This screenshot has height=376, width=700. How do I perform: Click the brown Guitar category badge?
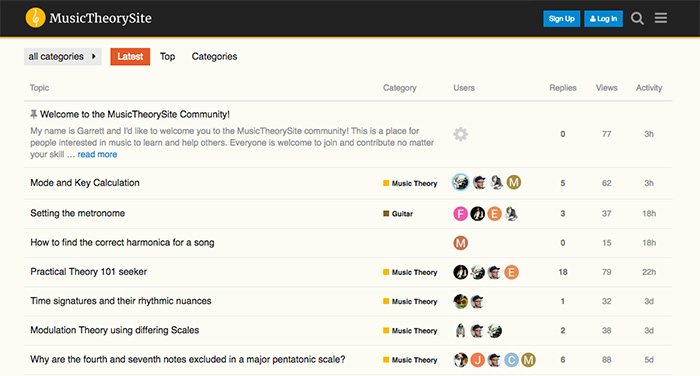pyautogui.click(x=398, y=214)
